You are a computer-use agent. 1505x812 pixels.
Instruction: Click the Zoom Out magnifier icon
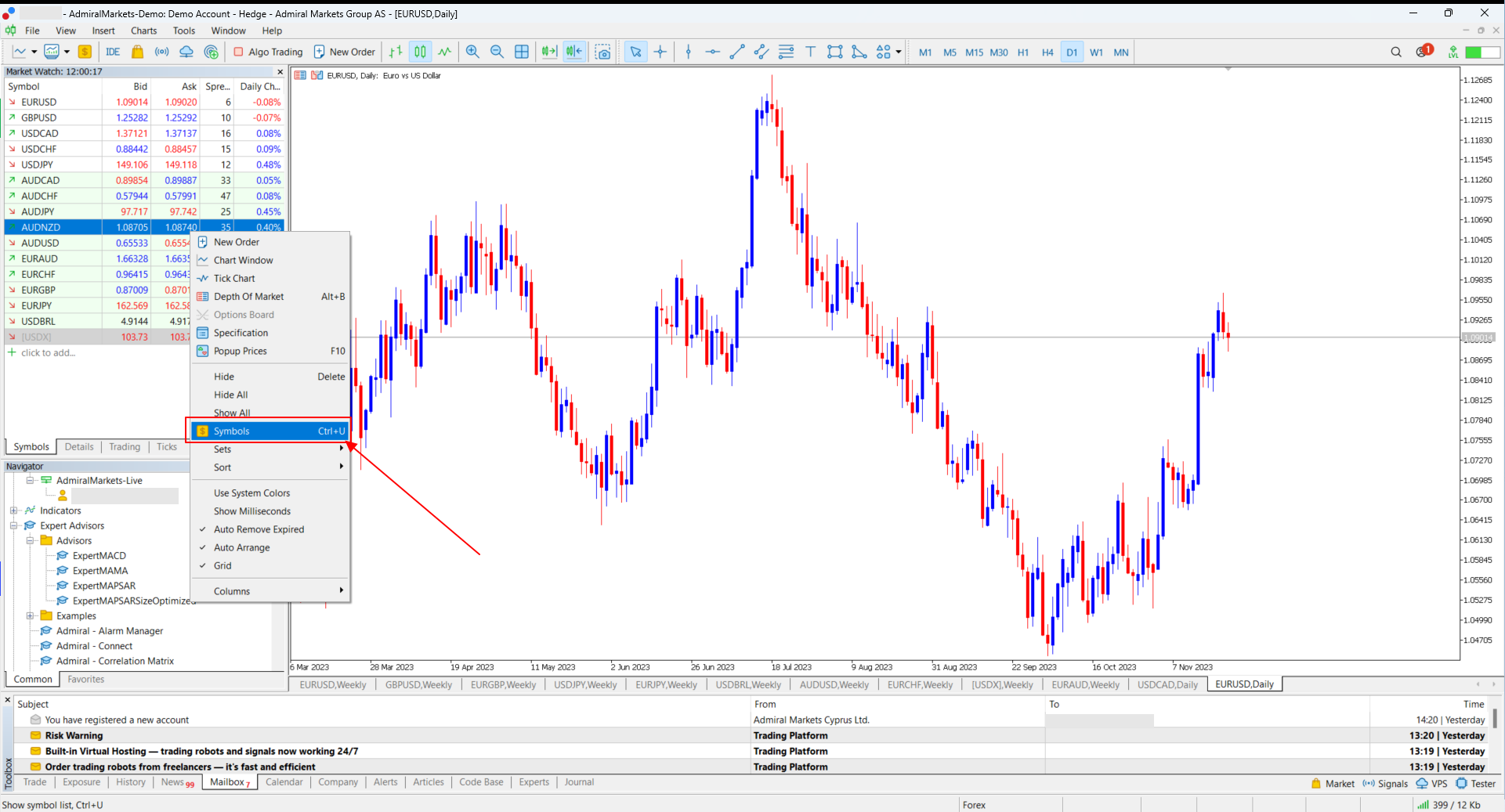pos(497,52)
